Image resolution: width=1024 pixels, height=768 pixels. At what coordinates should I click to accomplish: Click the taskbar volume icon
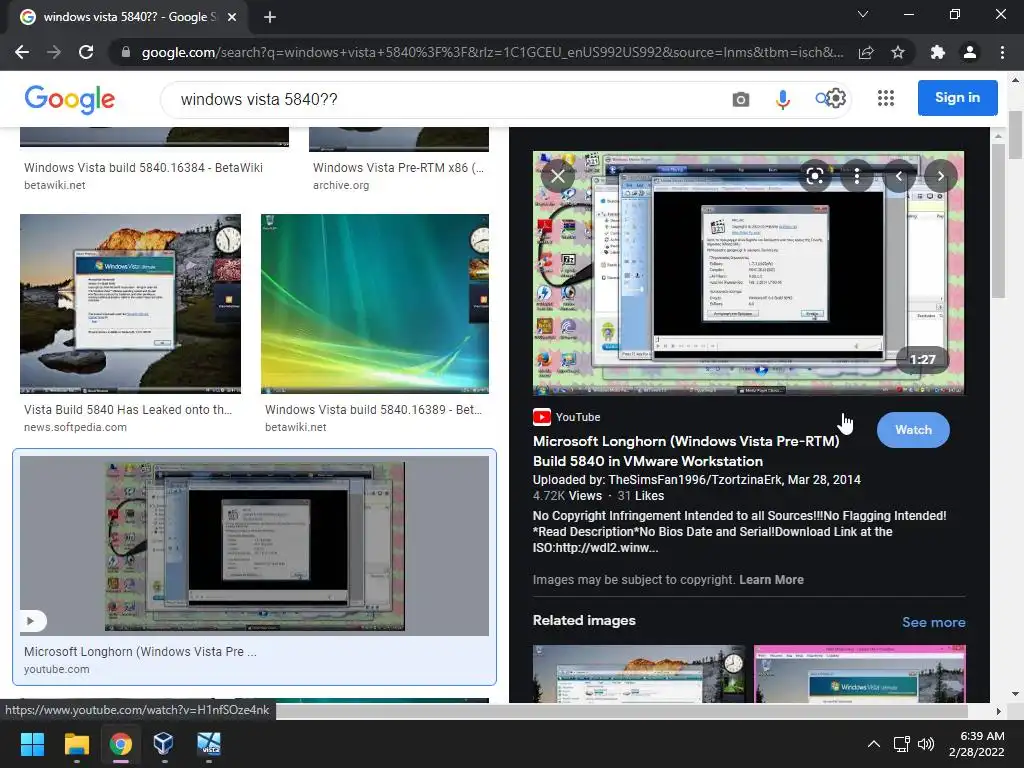point(926,744)
